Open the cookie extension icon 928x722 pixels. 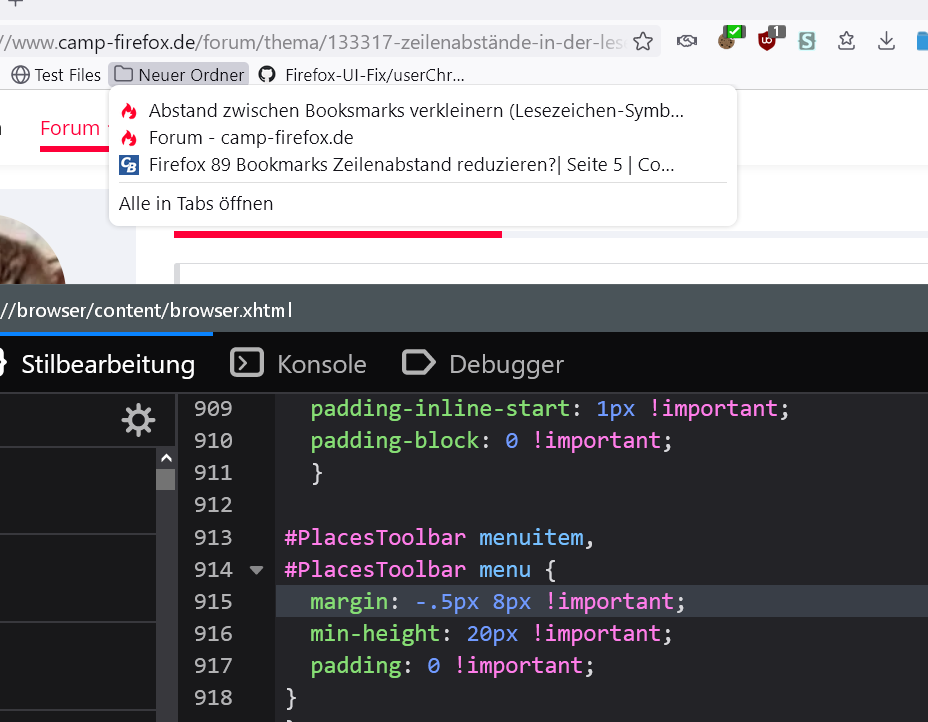tap(727, 41)
